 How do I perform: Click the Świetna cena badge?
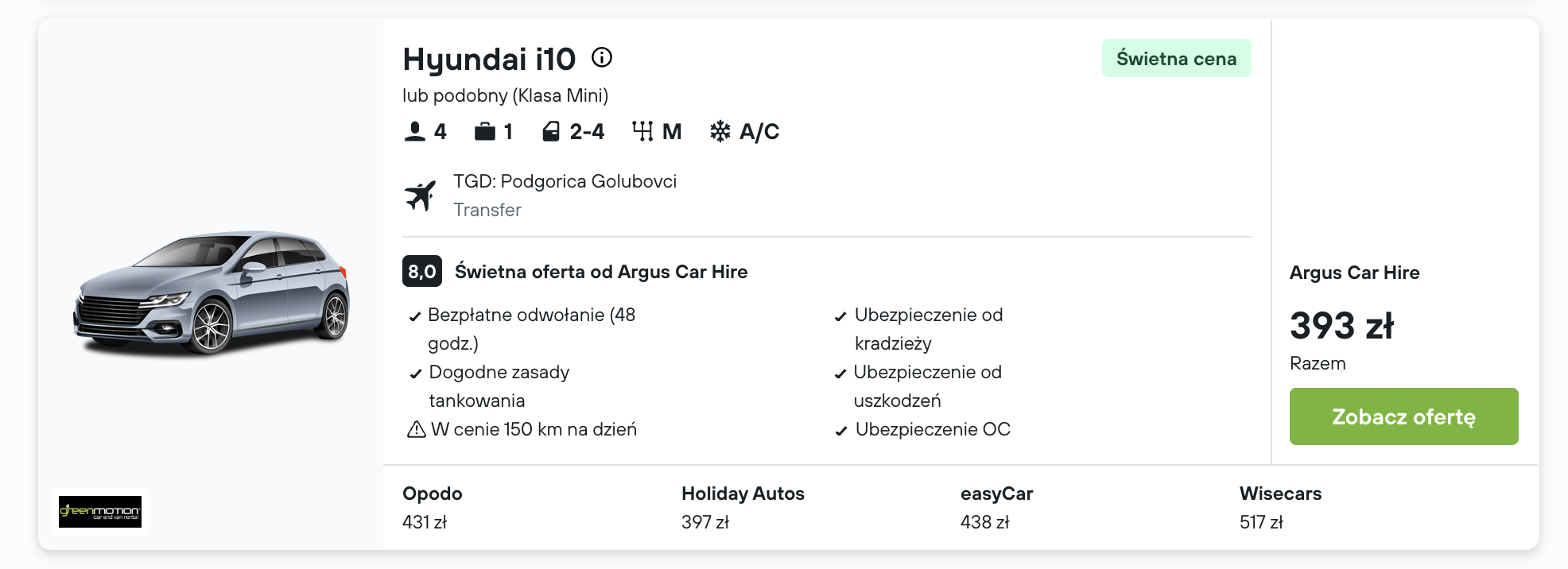(x=1177, y=58)
